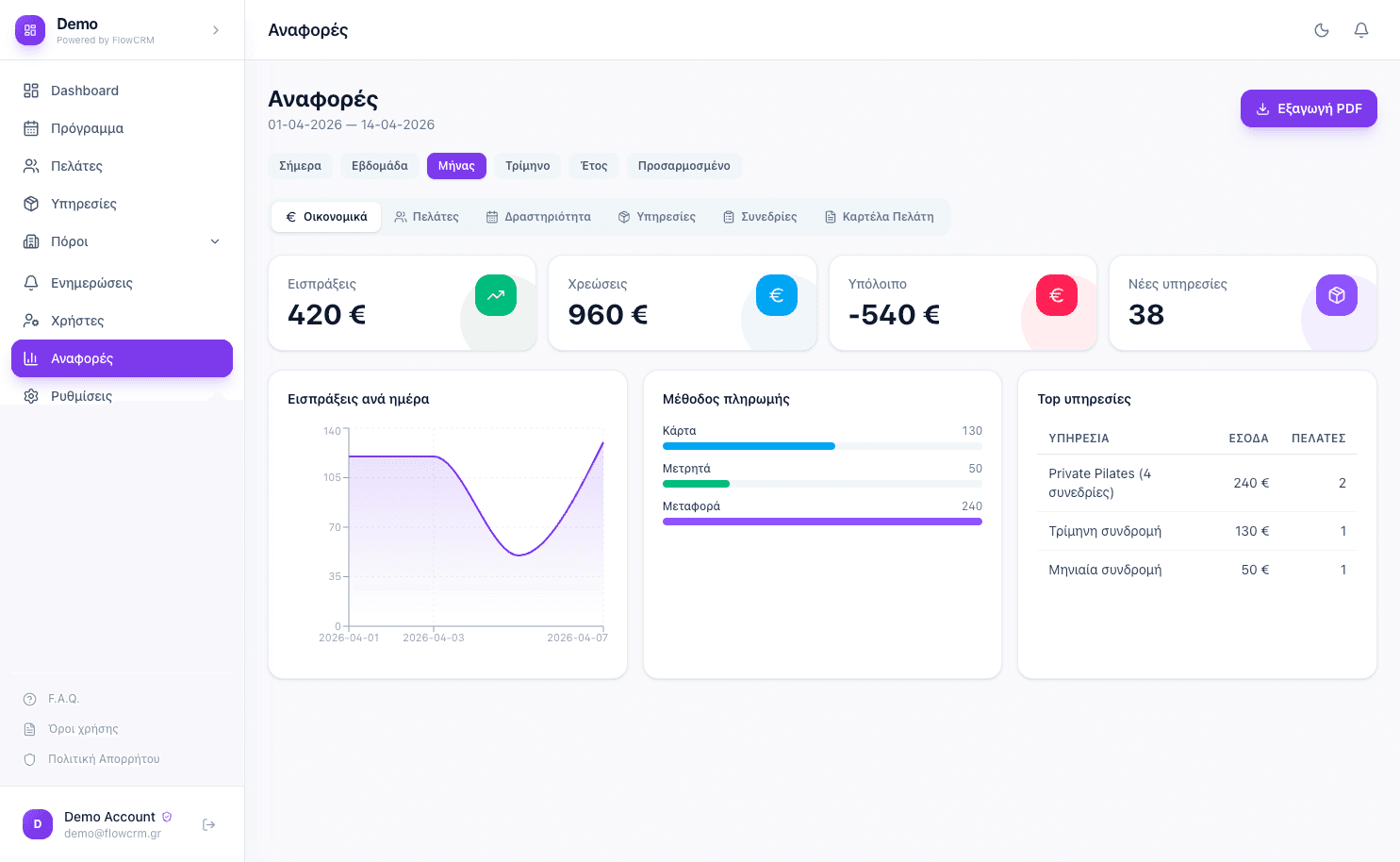Open the Όροι χρήσης link
The width and height of the screenshot is (1400, 862).
click(x=71, y=729)
